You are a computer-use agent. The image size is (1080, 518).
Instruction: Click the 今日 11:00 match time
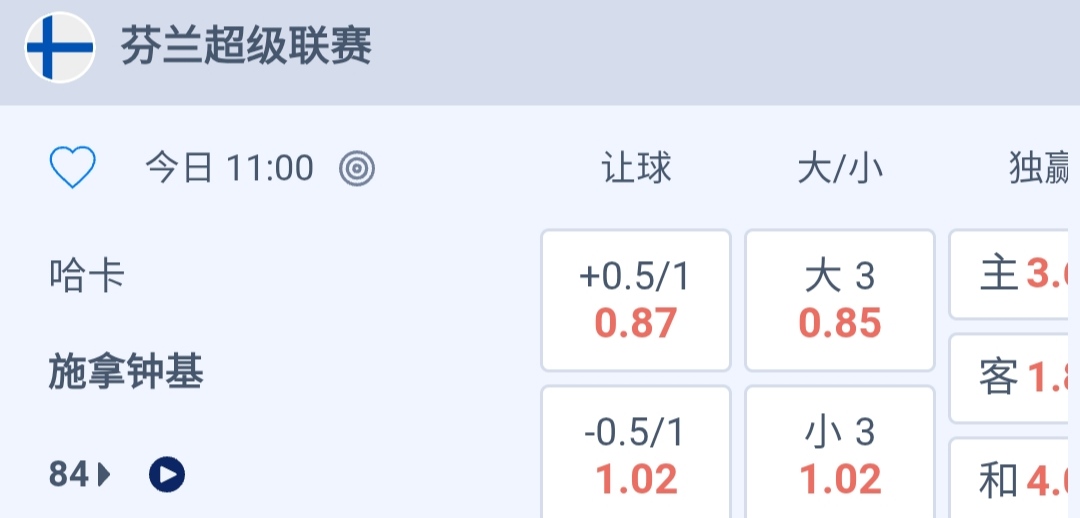(x=230, y=169)
